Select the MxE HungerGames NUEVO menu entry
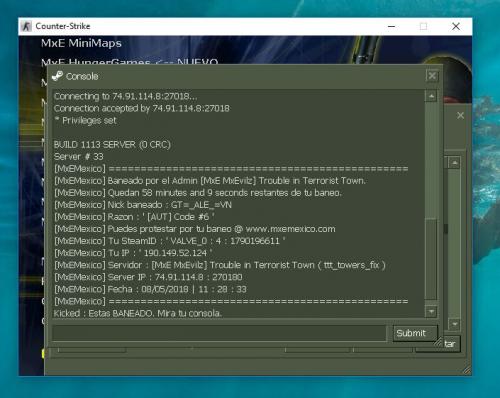 coord(129,61)
